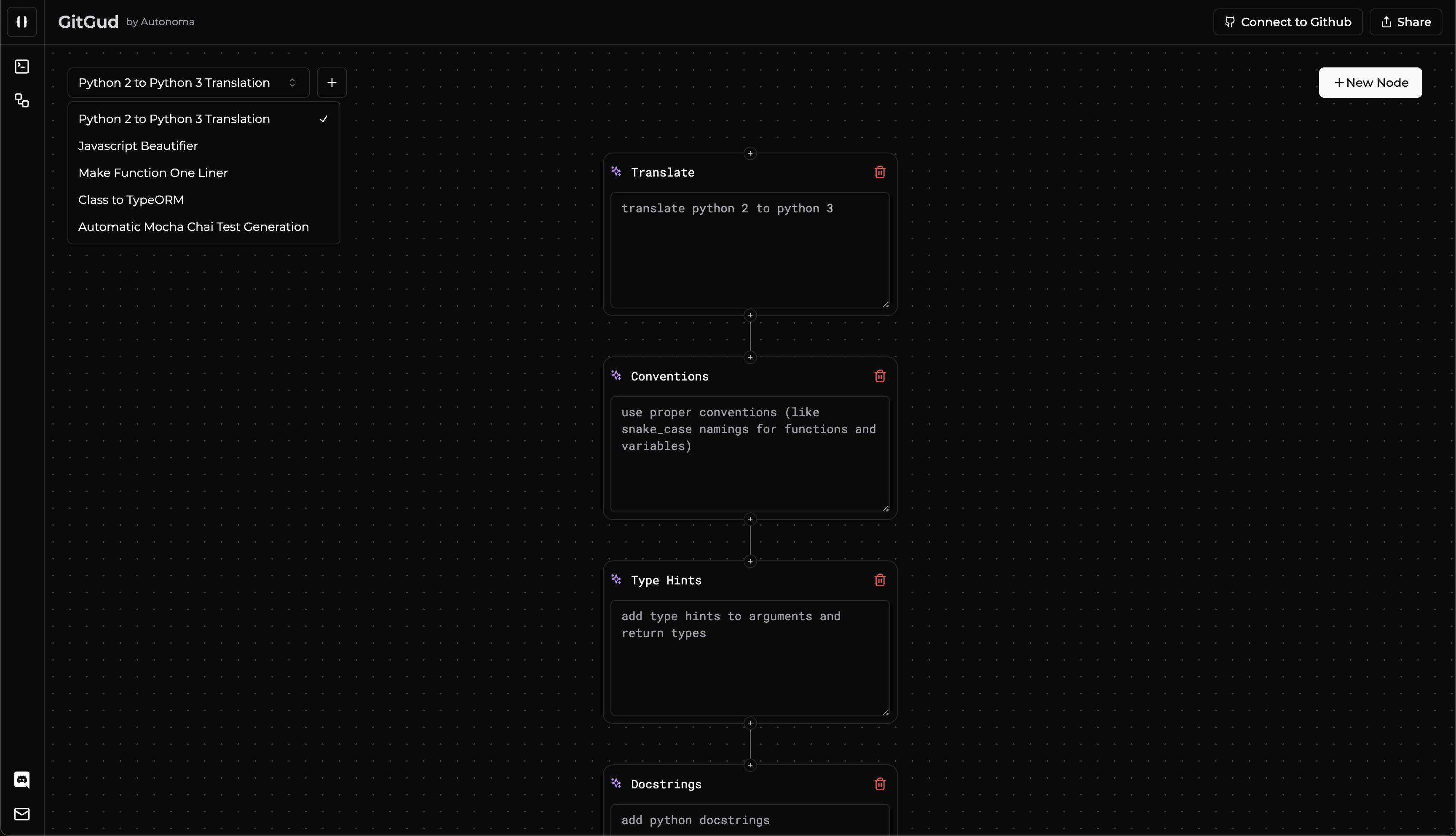Click the Type Hints prompt text area

(x=750, y=658)
